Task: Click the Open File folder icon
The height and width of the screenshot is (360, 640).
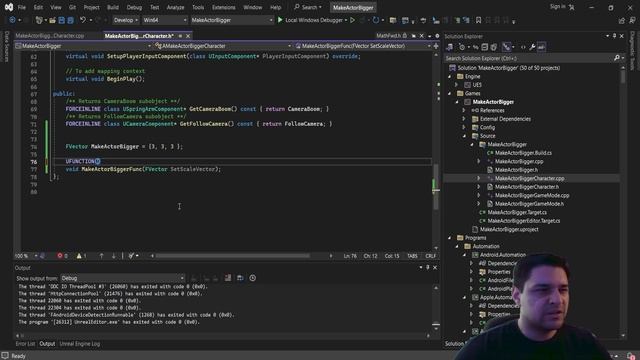Action: pyautogui.click(x=52, y=20)
